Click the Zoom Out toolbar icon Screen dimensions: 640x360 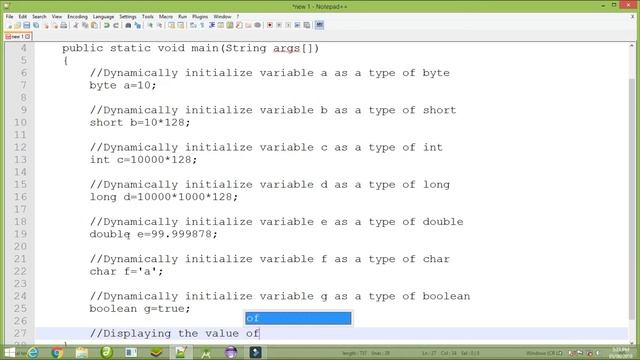[x=159, y=25]
